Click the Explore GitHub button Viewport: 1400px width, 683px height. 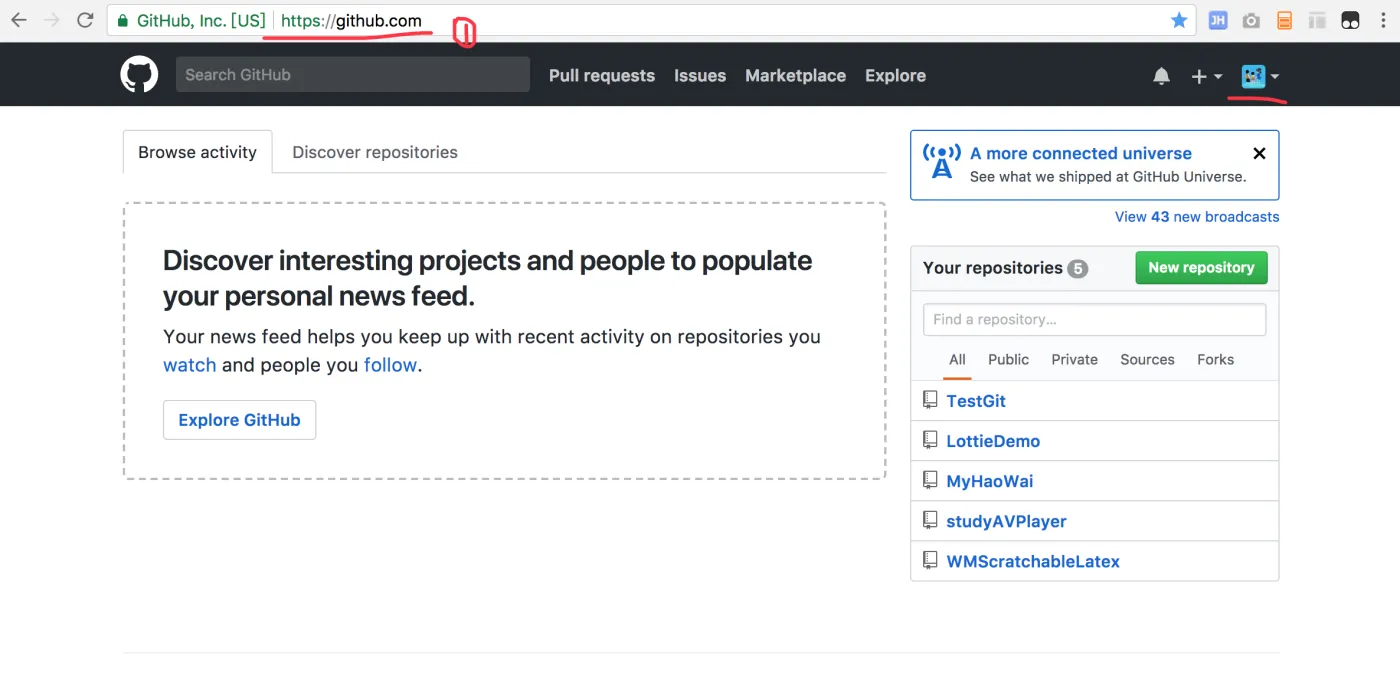click(x=239, y=420)
